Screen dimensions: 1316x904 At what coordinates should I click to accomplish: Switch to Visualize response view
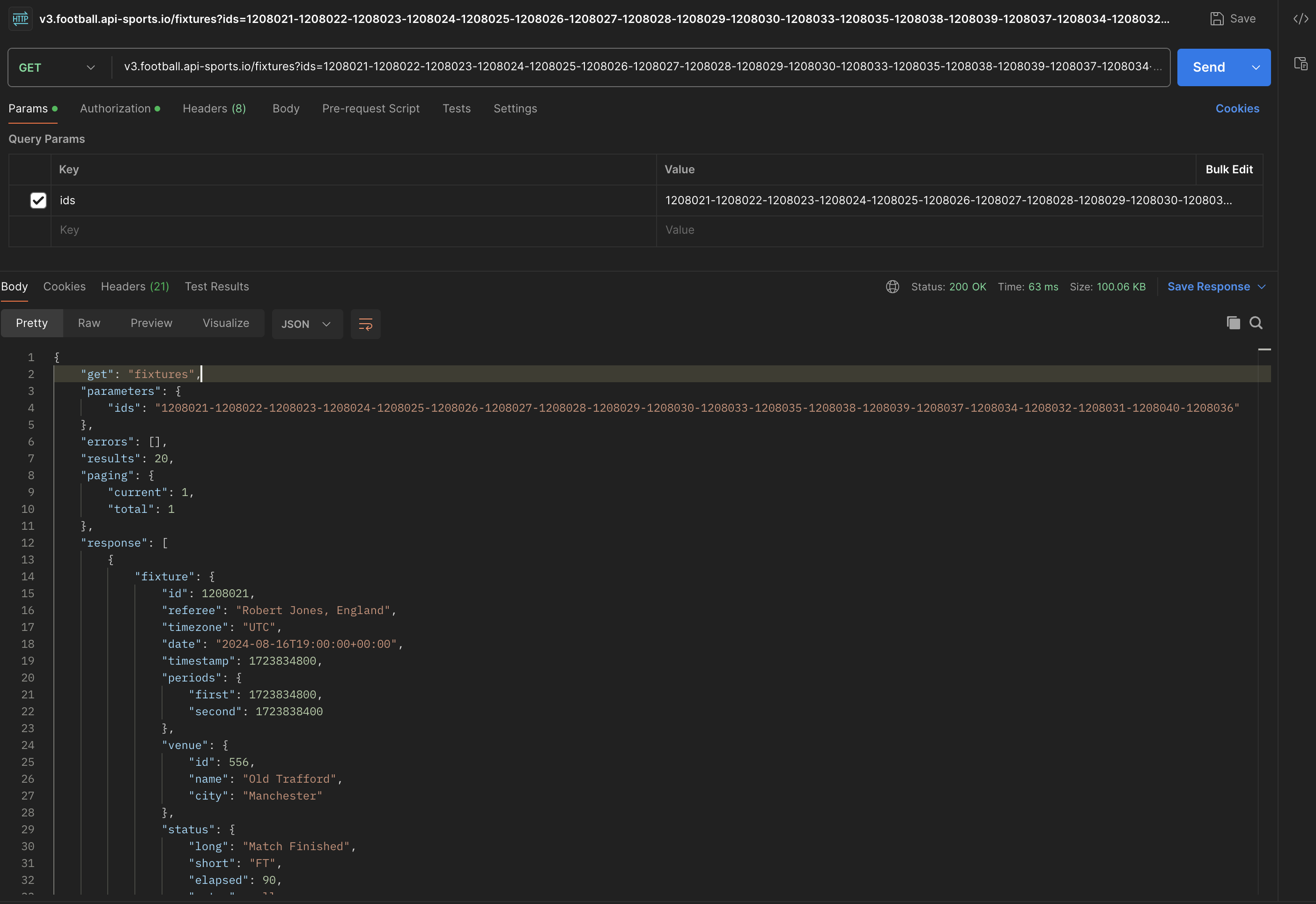point(226,323)
